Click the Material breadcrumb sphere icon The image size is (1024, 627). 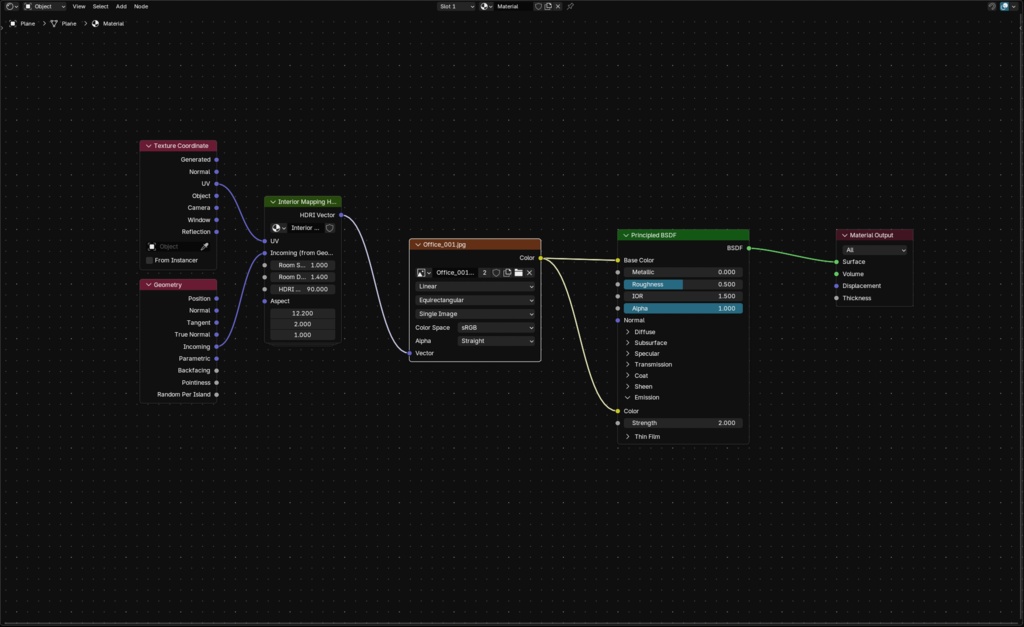95,24
